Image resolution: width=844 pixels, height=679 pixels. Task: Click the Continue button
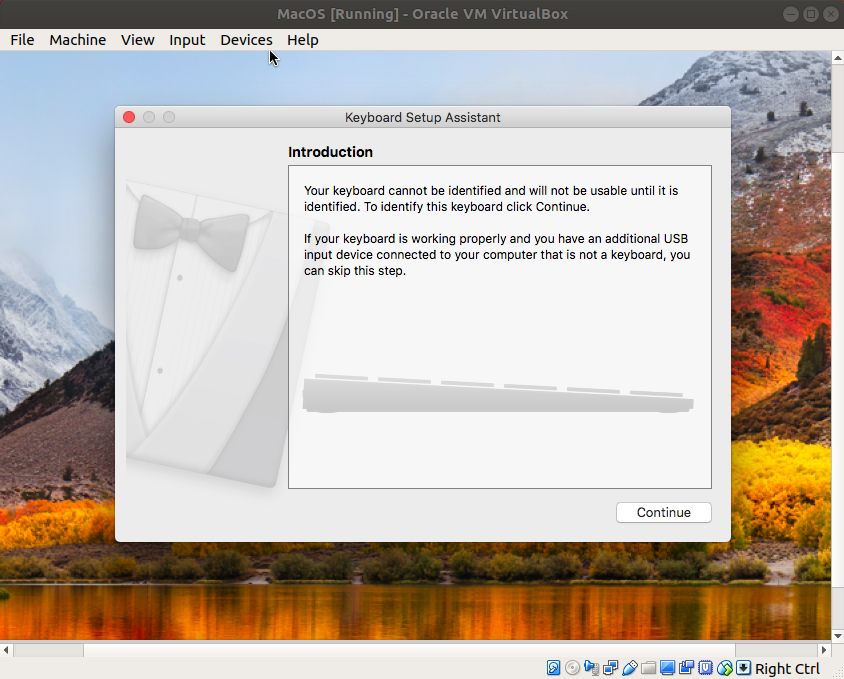coord(664,512)
